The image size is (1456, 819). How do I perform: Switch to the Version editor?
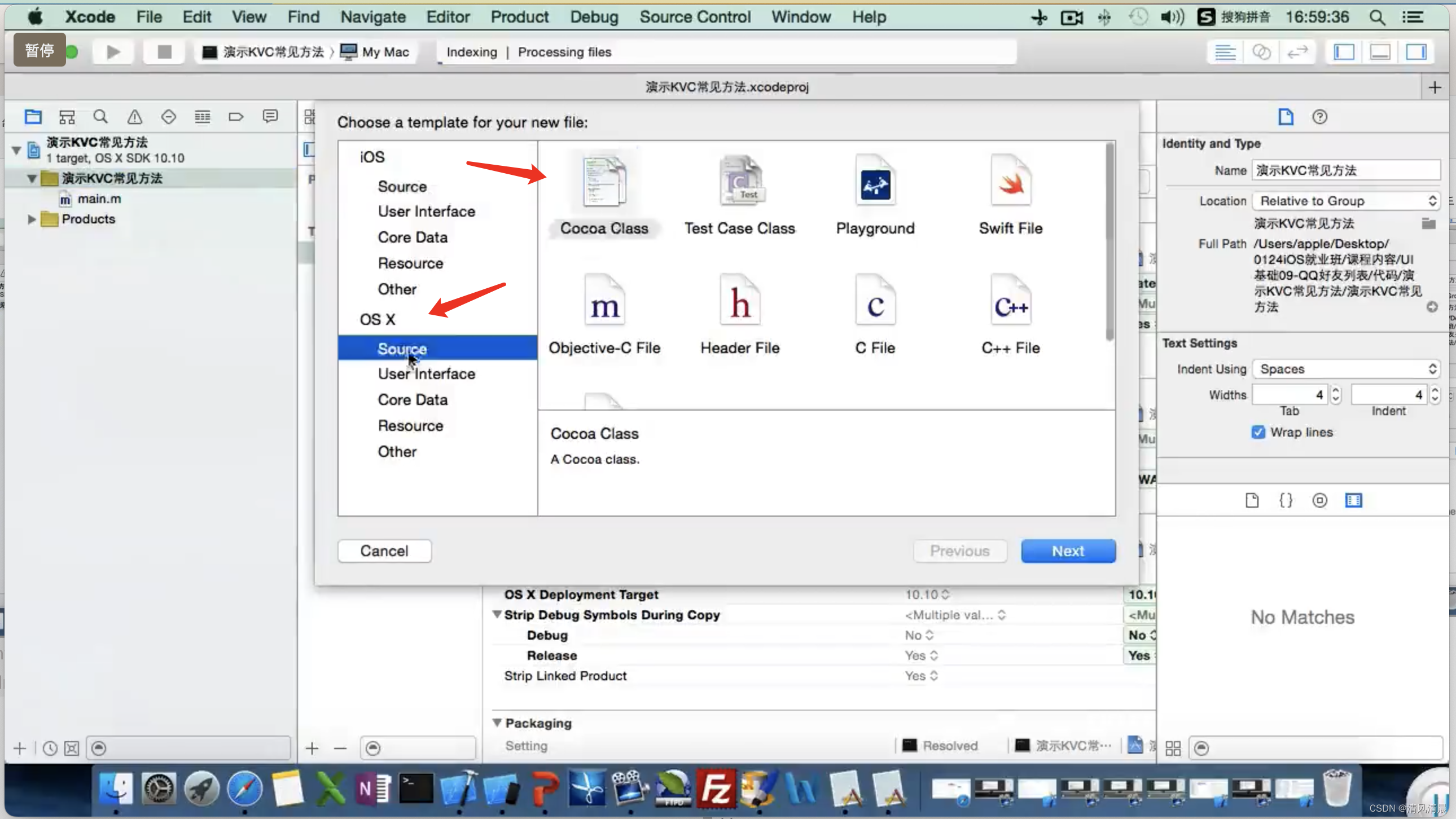pos(1297,52)
